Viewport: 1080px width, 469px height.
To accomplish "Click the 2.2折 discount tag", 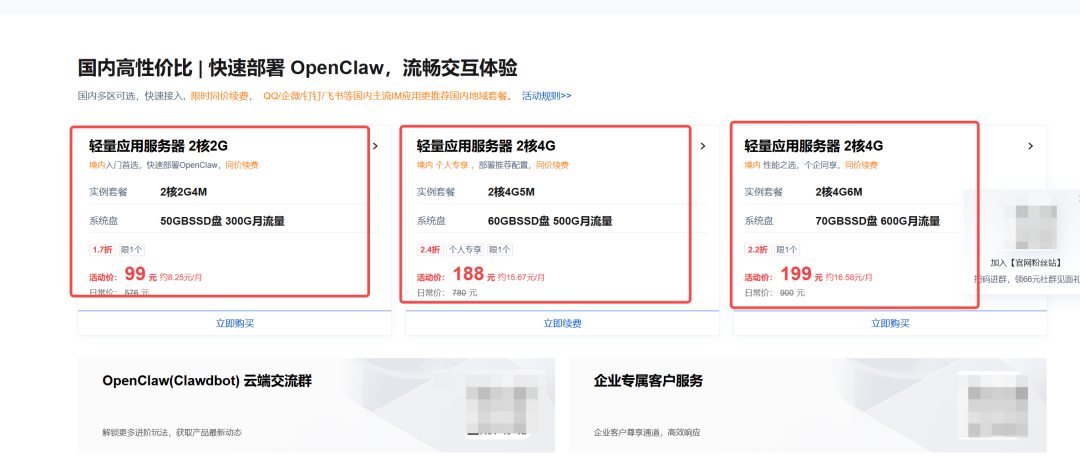I will (x=757, y=250).
